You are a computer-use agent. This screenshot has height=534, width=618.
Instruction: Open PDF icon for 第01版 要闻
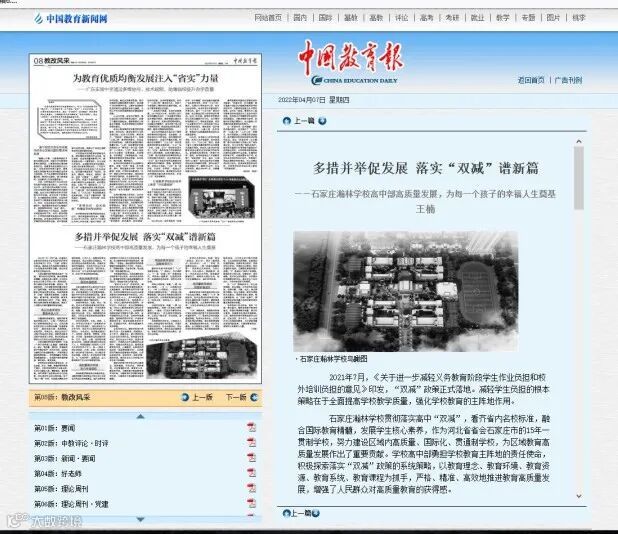(251, 428)
